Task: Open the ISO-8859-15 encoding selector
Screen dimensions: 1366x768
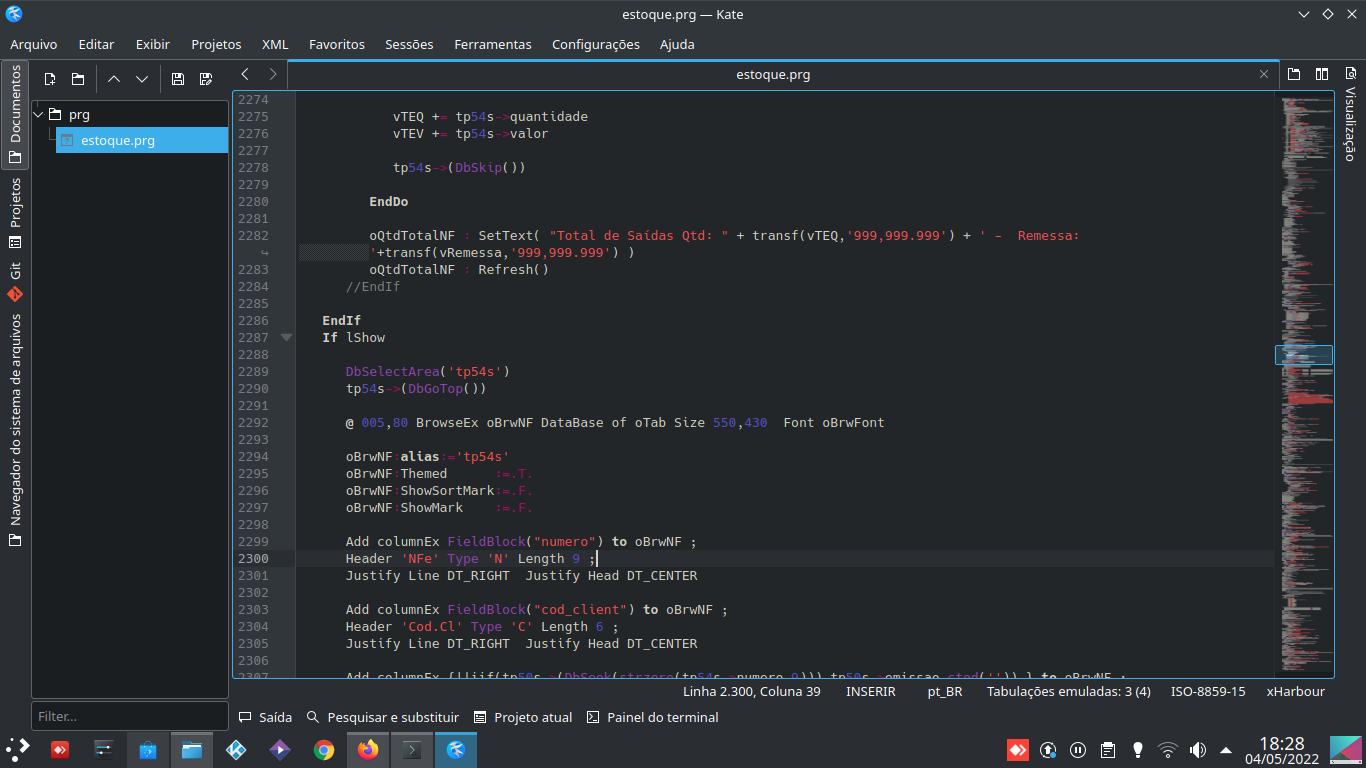Action: point(1208,691)
